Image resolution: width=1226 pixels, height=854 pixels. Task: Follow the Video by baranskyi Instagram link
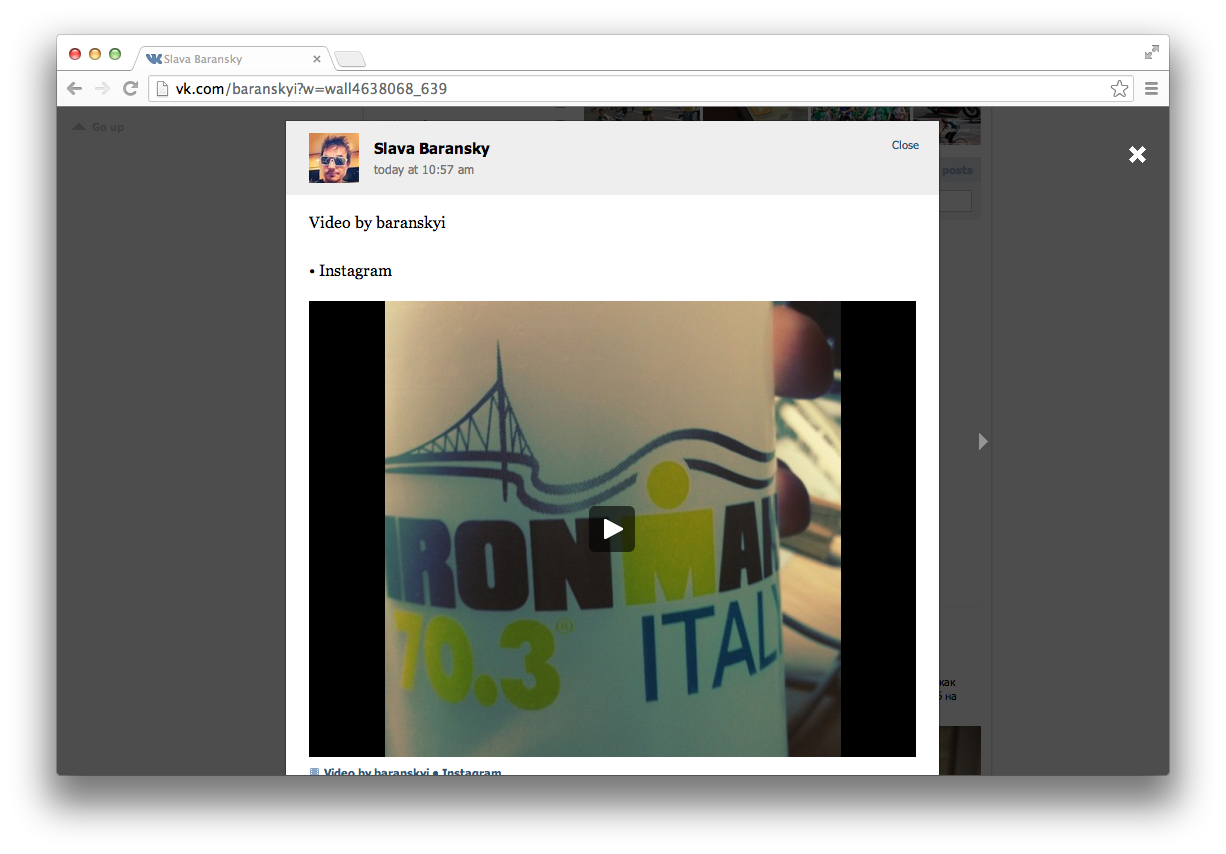tap(411, 772)
